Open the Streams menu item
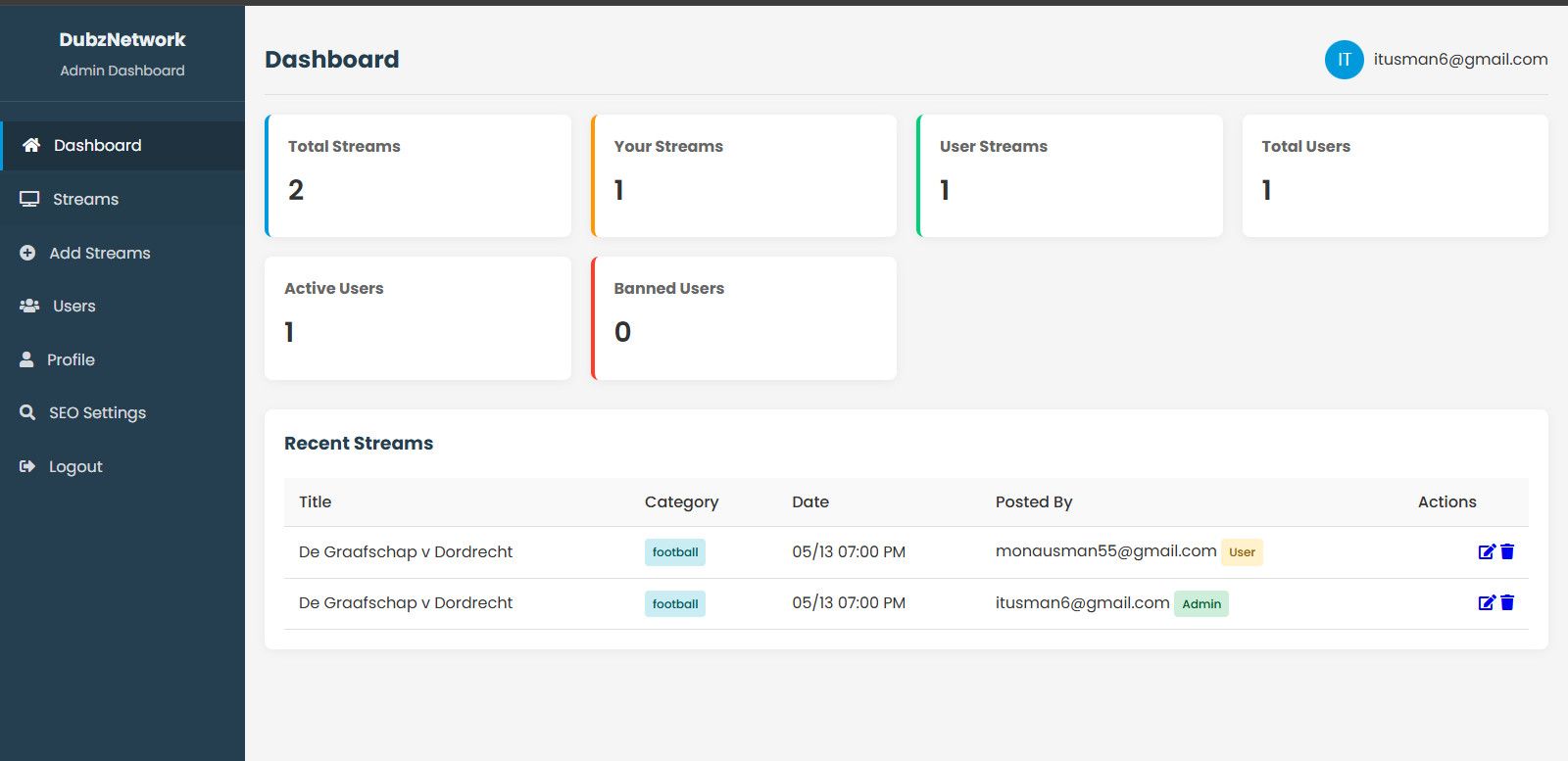1568x761 pixels. click(85, 199)
